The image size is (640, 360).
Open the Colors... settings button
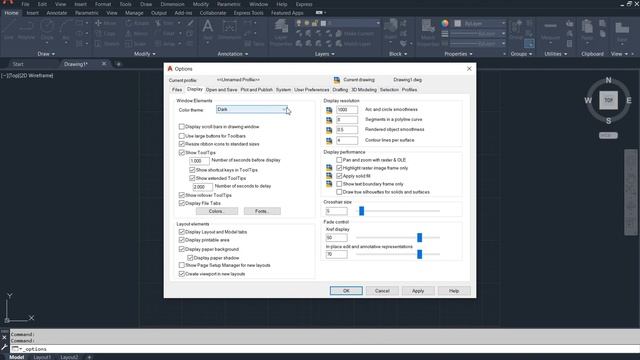(216, 211)
